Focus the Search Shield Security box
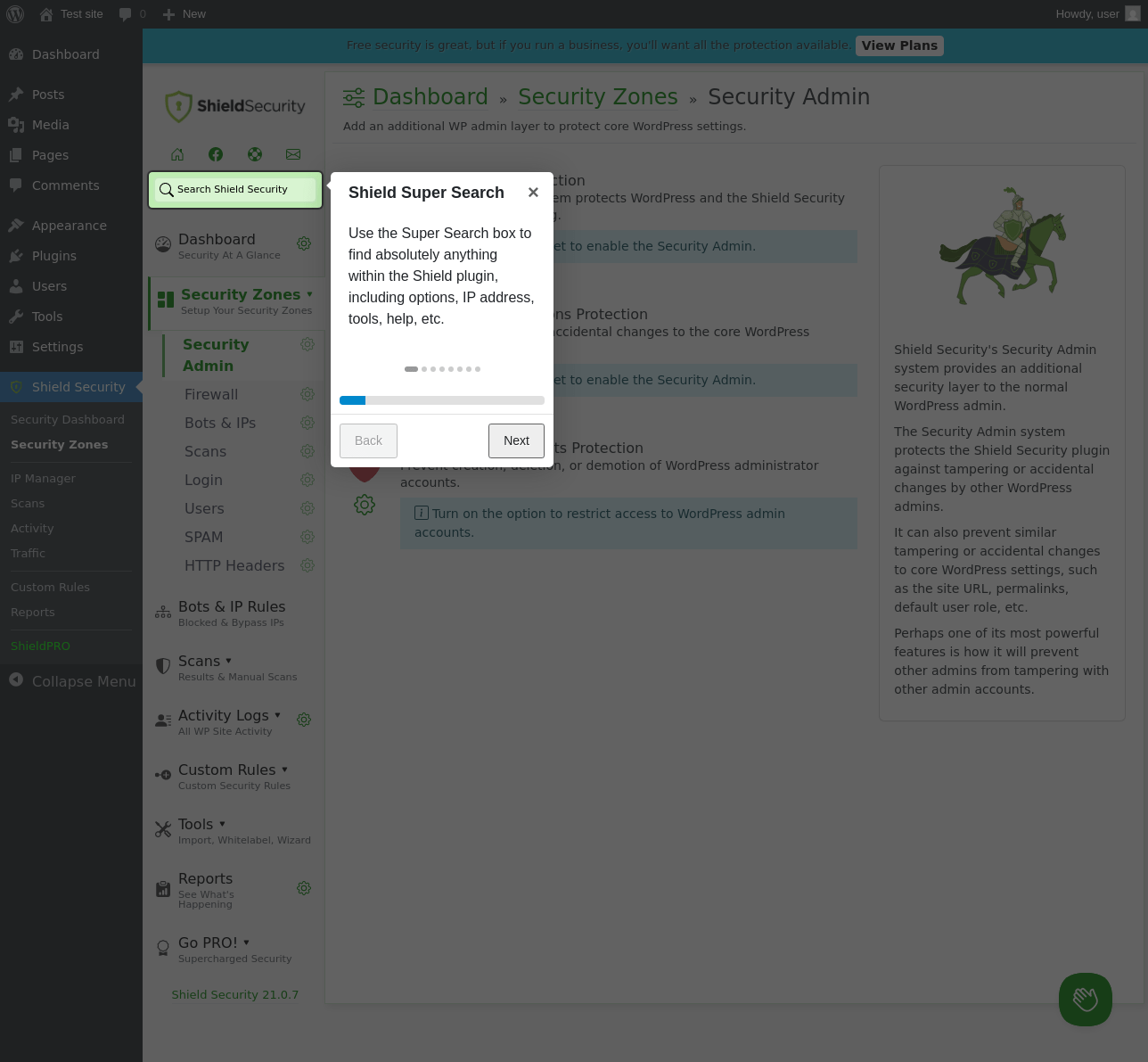1148x1062 pixels. pyautogui.click(x=235, y=190)
